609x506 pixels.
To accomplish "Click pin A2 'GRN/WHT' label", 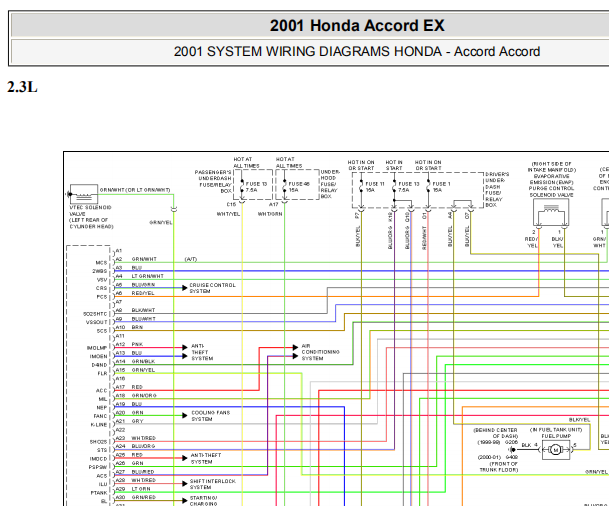I will pyautogui.click(x=144, y=259).
